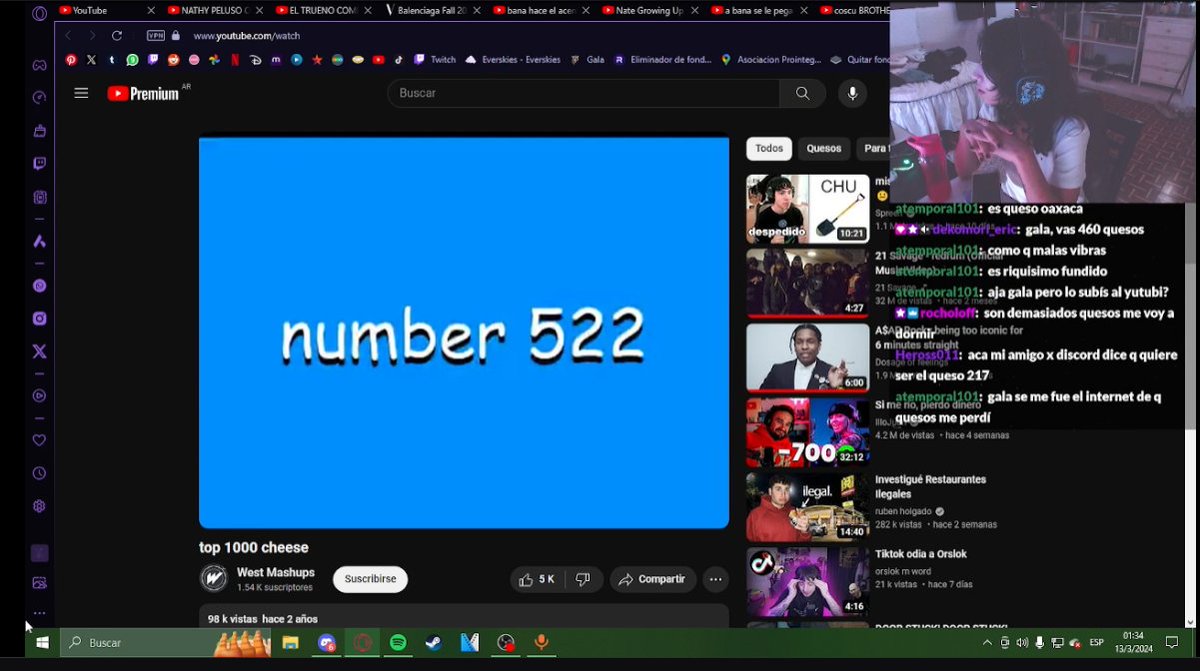Open the -700 32:12 video thumbnail
The height and width of the screenshot is (671, 1200).
point(807,432)
